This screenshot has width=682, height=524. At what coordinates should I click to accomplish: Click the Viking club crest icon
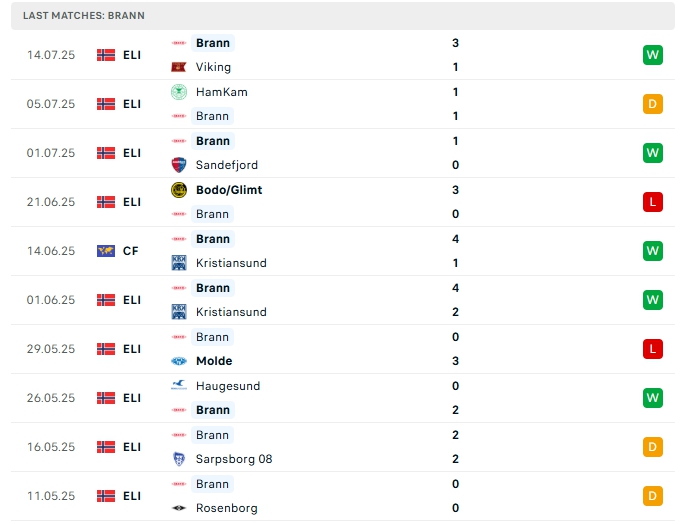pyautogui.click(x=179, y=67)
